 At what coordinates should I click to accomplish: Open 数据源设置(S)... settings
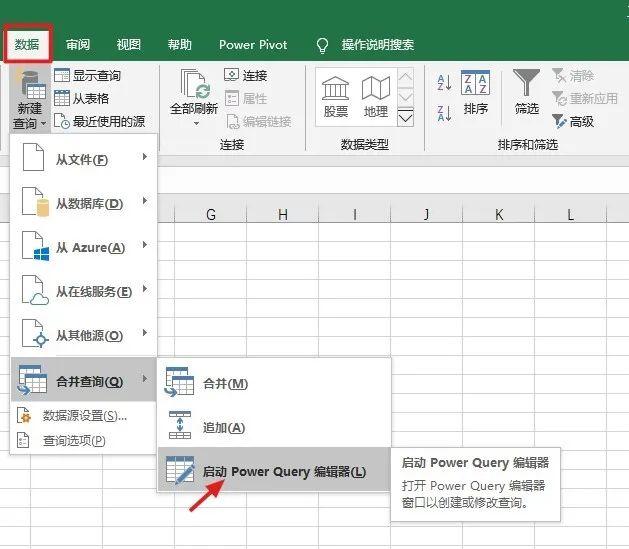83,416
